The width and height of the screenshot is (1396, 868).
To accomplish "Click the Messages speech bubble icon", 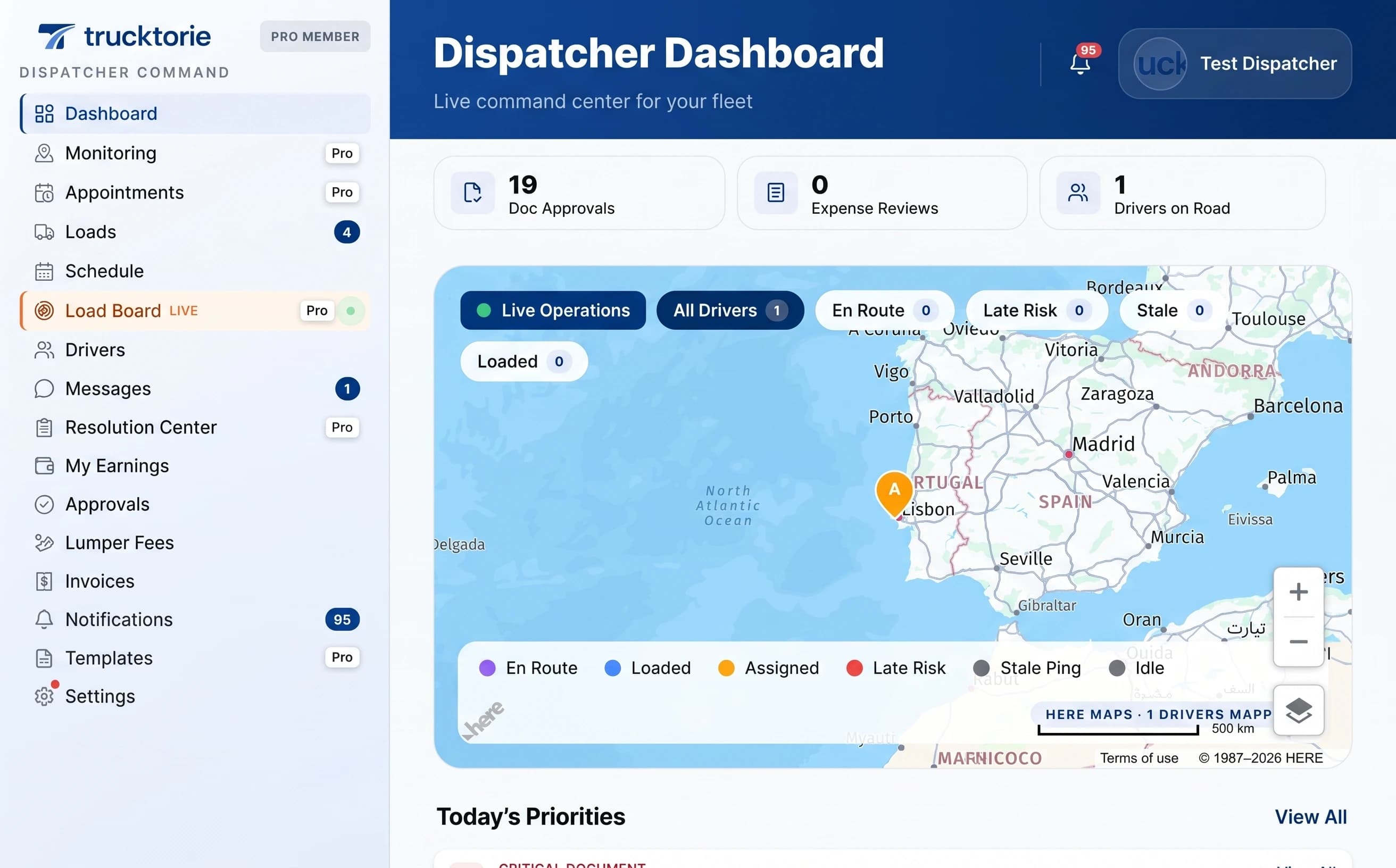I will coord(44,389).
